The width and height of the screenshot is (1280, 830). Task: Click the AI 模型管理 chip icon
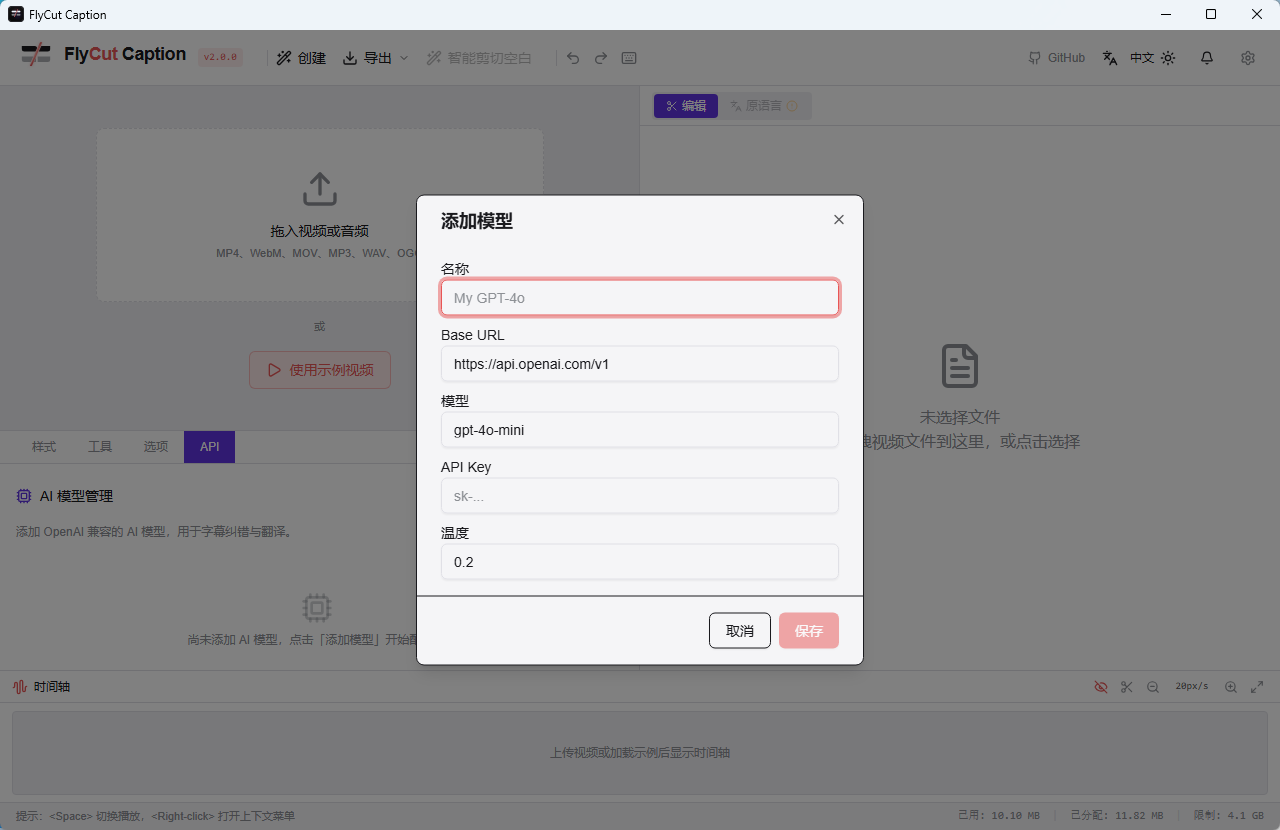pyautogui.click(x=24, y=496)
